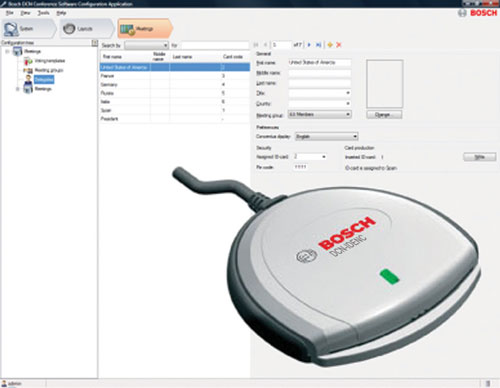
Task: Click the Change picture button
Action: coord(384,114)
